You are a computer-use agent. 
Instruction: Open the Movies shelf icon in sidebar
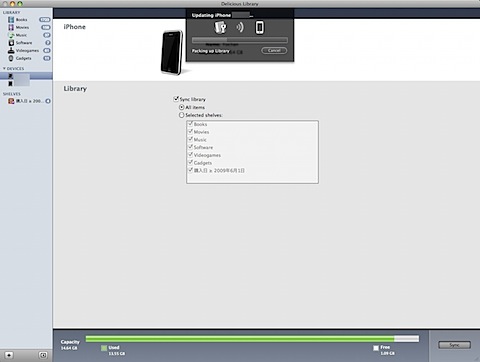11,27
